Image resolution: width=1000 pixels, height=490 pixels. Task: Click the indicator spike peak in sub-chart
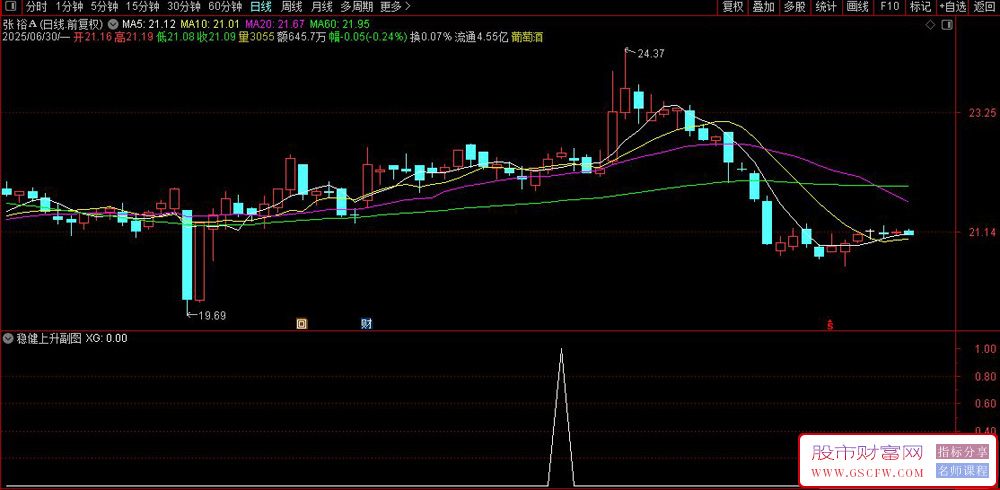pos(561,350)
